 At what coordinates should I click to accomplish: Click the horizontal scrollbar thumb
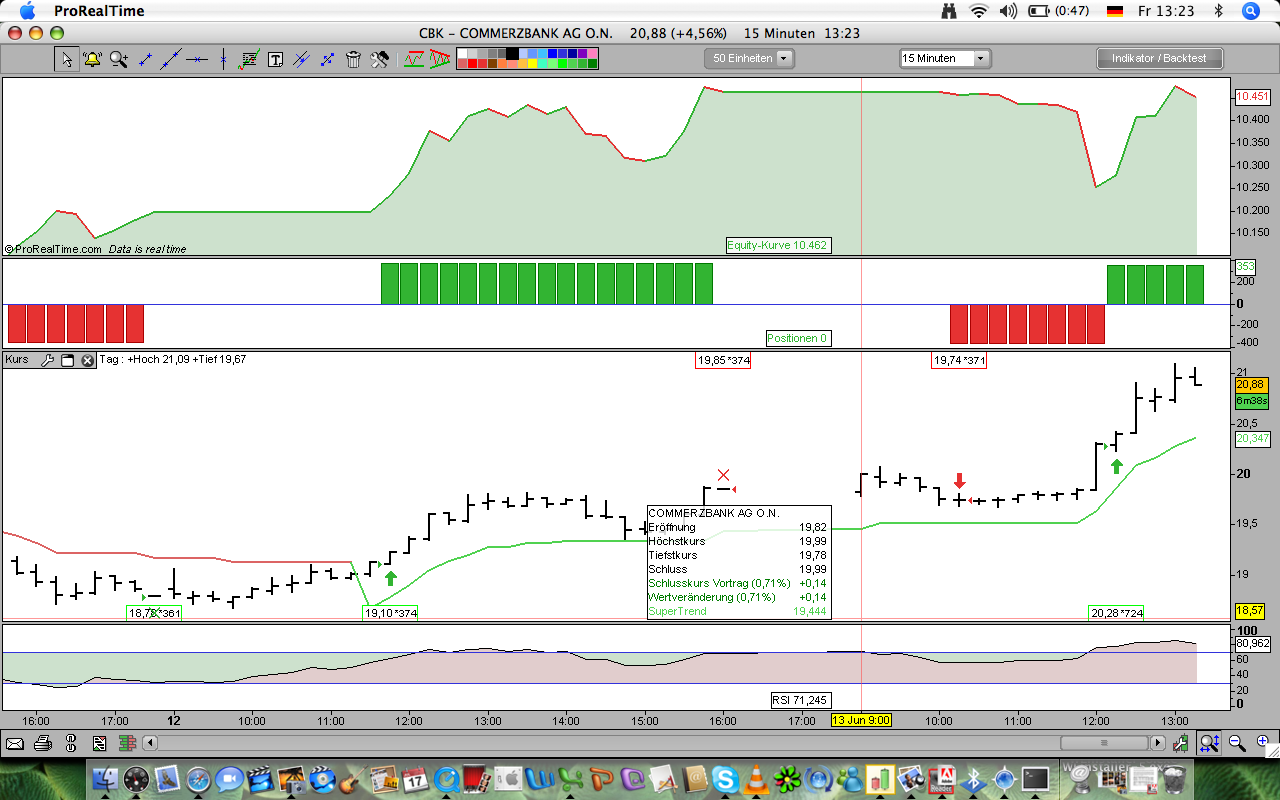point(1104,743)
